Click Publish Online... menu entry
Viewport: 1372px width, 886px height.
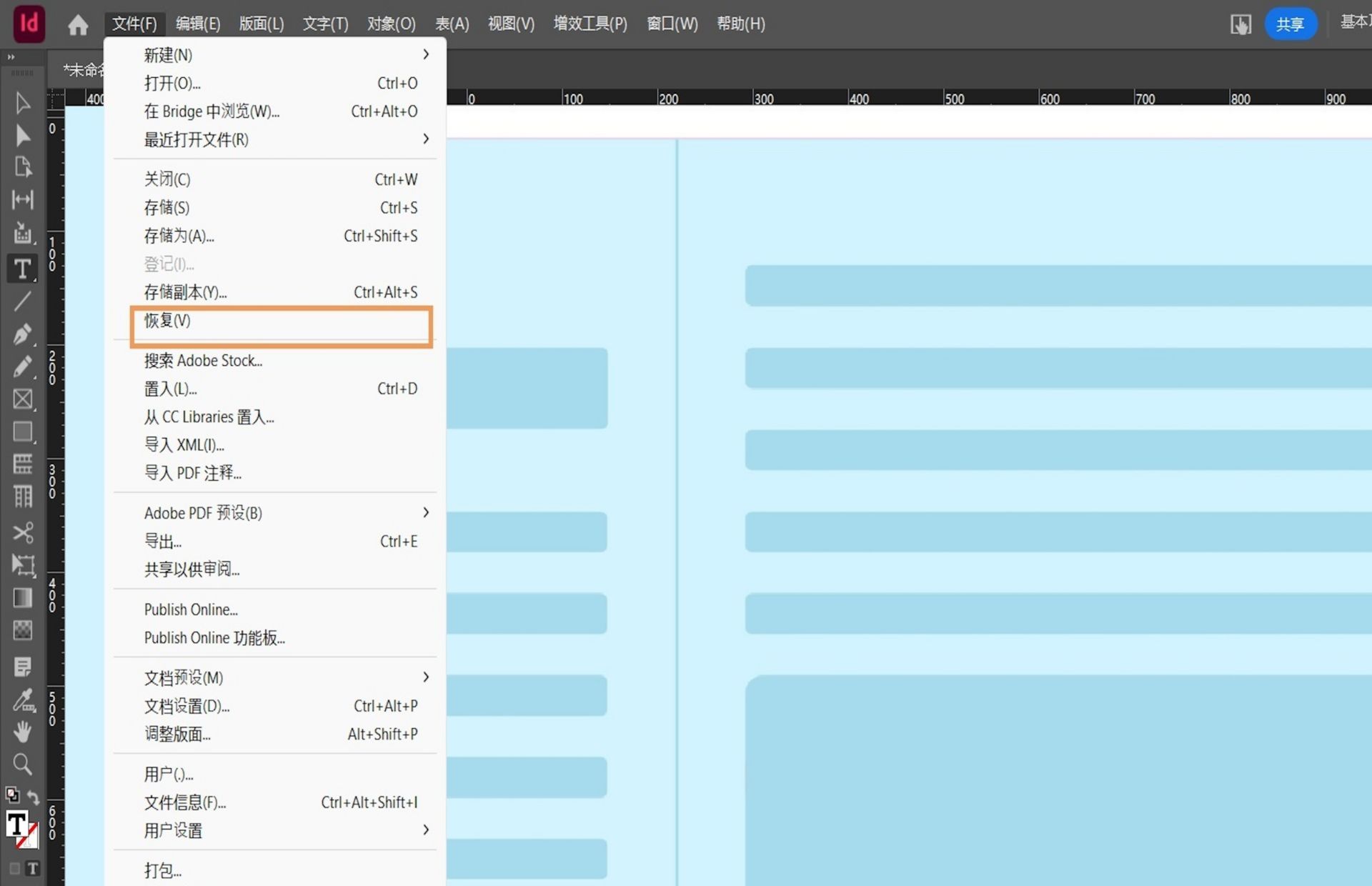pyautogui.click(x=191, y=609)
